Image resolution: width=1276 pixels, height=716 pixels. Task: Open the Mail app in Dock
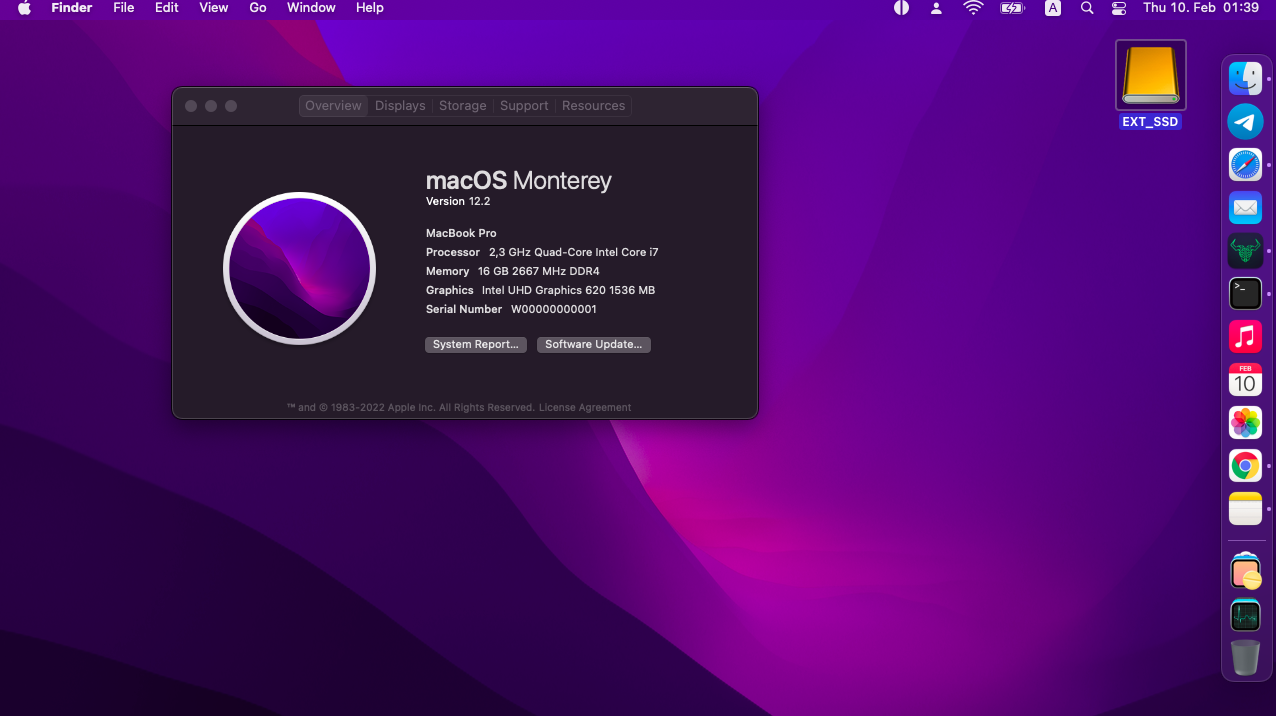pyautogui.click(x=1245, y=207)
